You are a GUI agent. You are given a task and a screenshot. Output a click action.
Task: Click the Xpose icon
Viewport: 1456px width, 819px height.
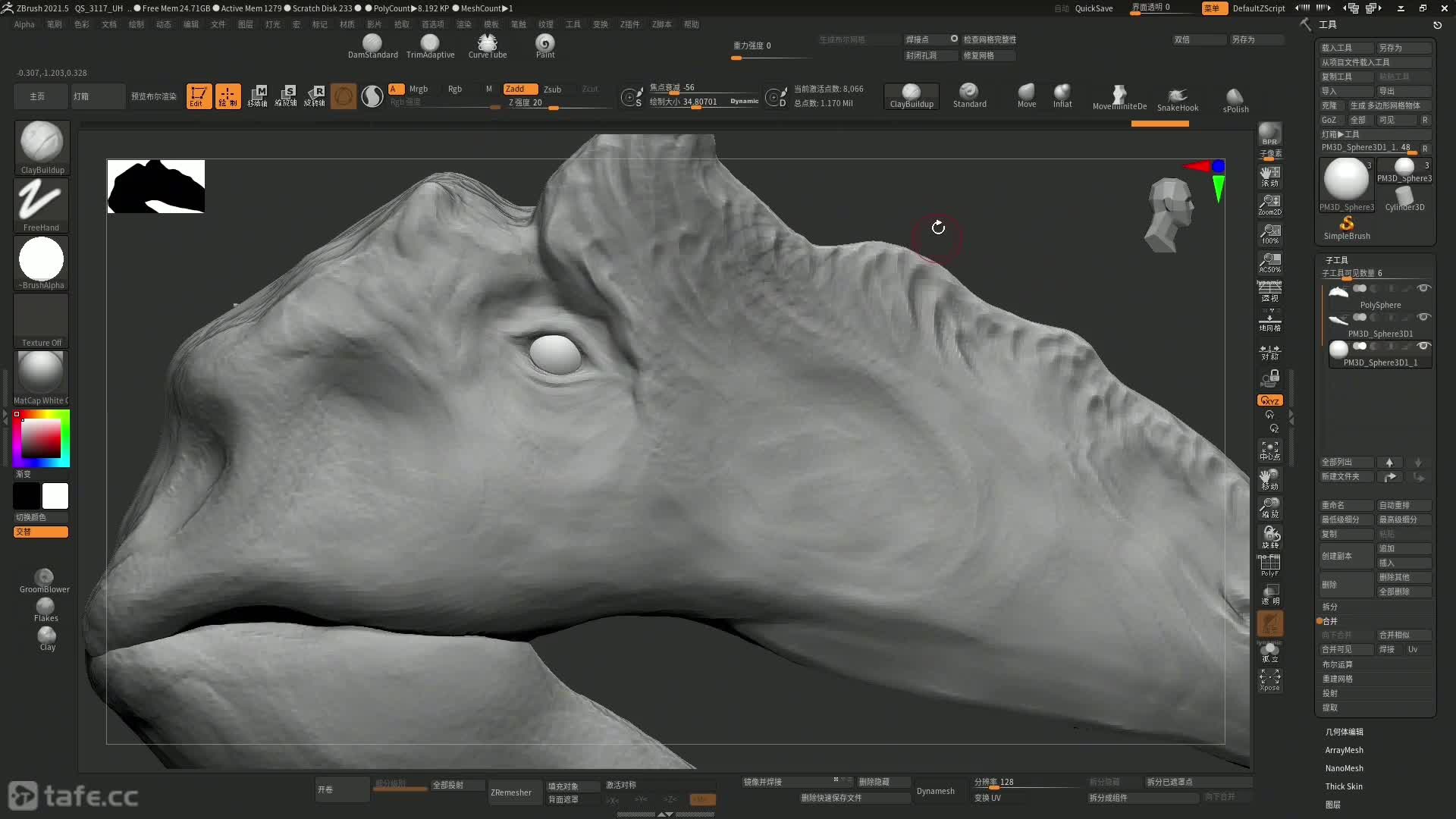(1269, 679)
